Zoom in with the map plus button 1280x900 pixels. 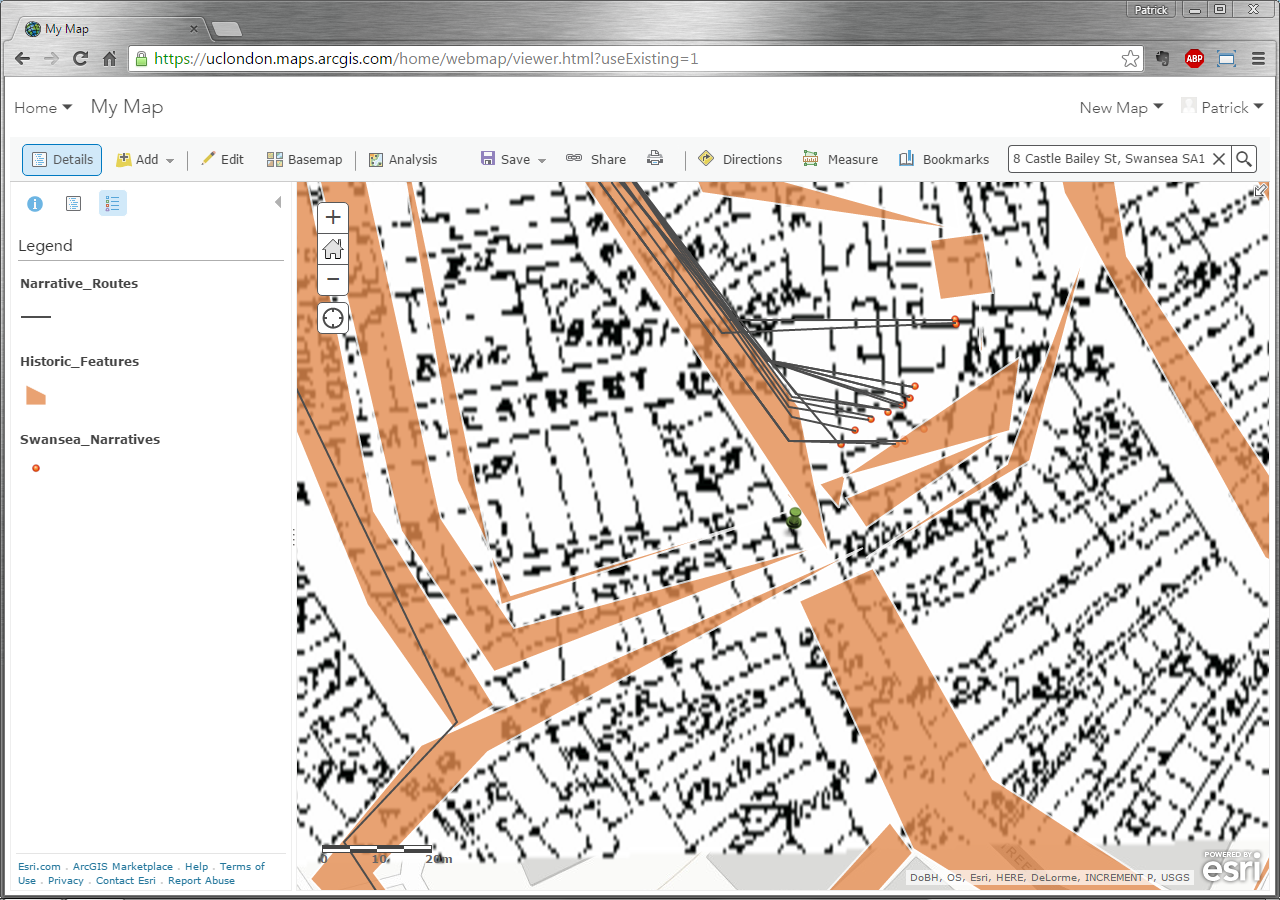click(333, 217)
